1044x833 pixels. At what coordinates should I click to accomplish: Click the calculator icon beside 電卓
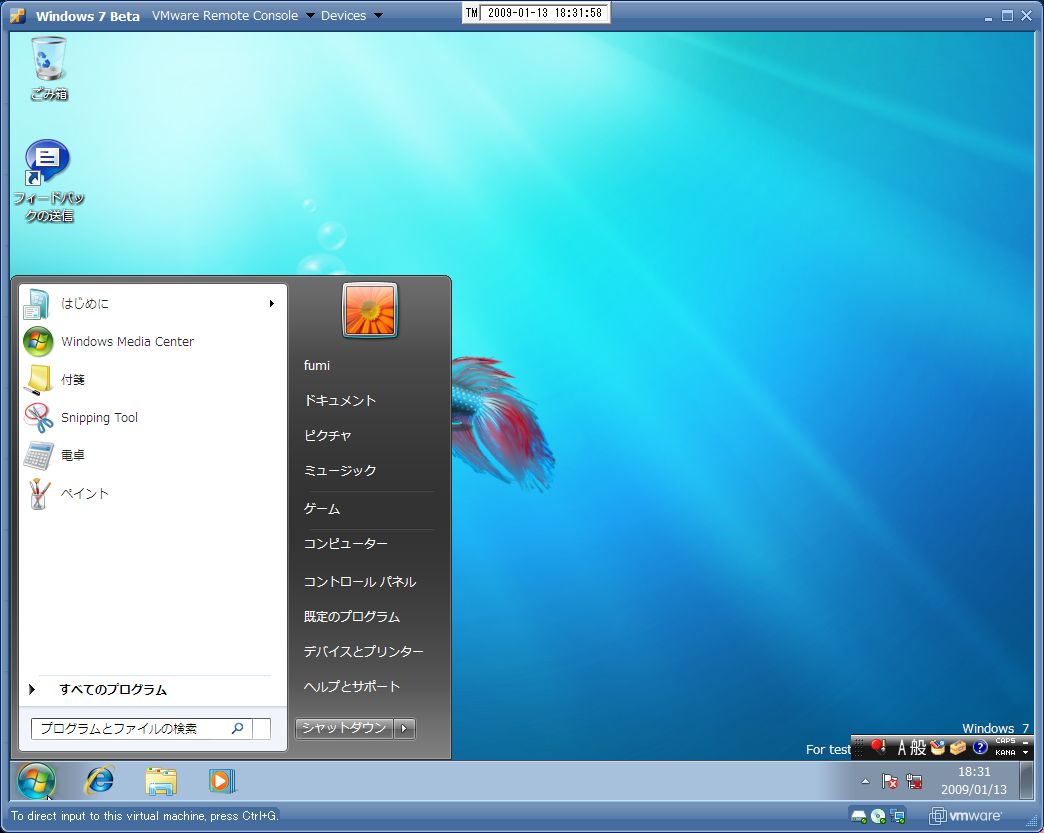tap(38, 456)
